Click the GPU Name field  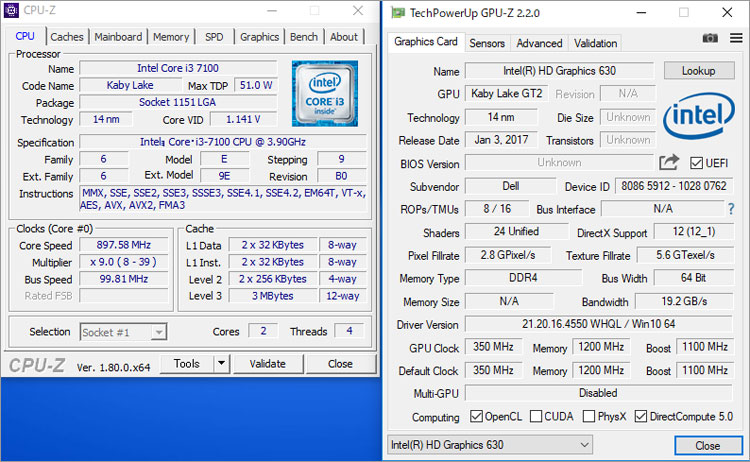[x=559, y=71]
